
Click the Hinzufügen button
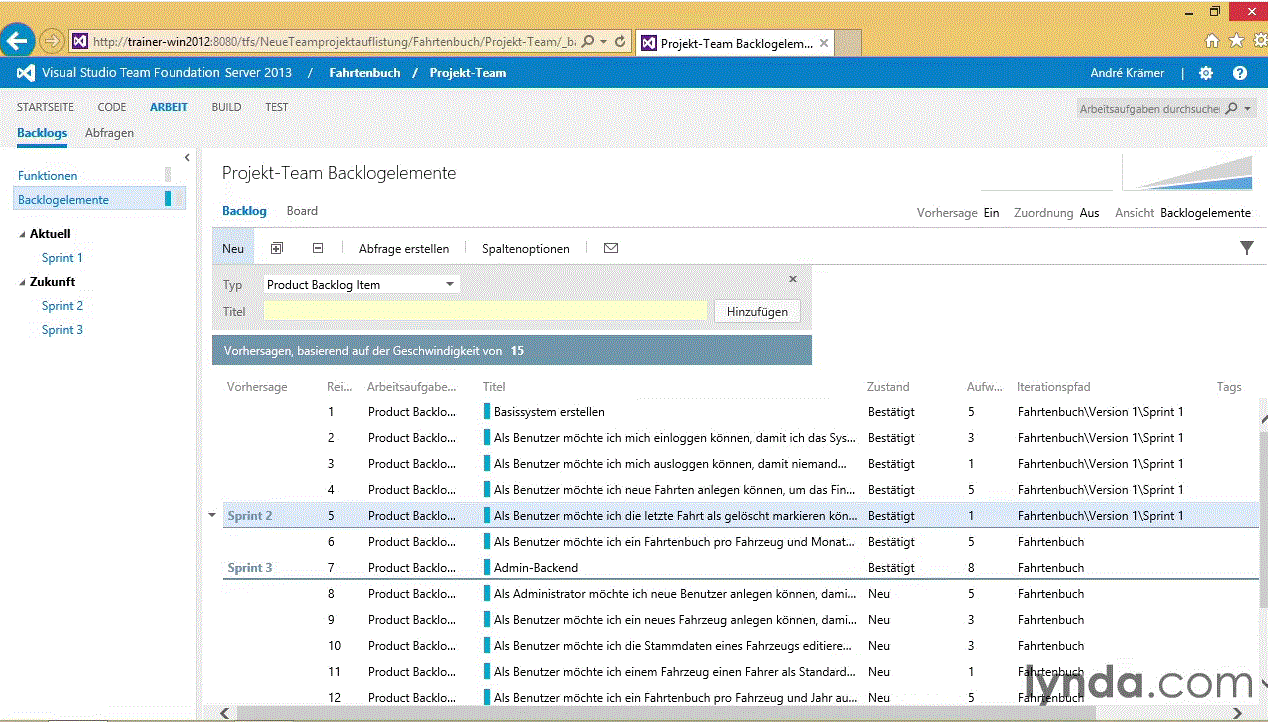[x=757, y=311]
